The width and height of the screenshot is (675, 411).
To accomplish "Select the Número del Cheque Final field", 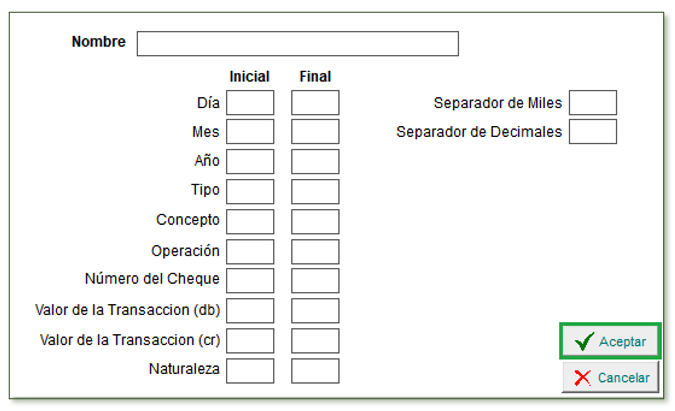I will (x=315, y=281).
